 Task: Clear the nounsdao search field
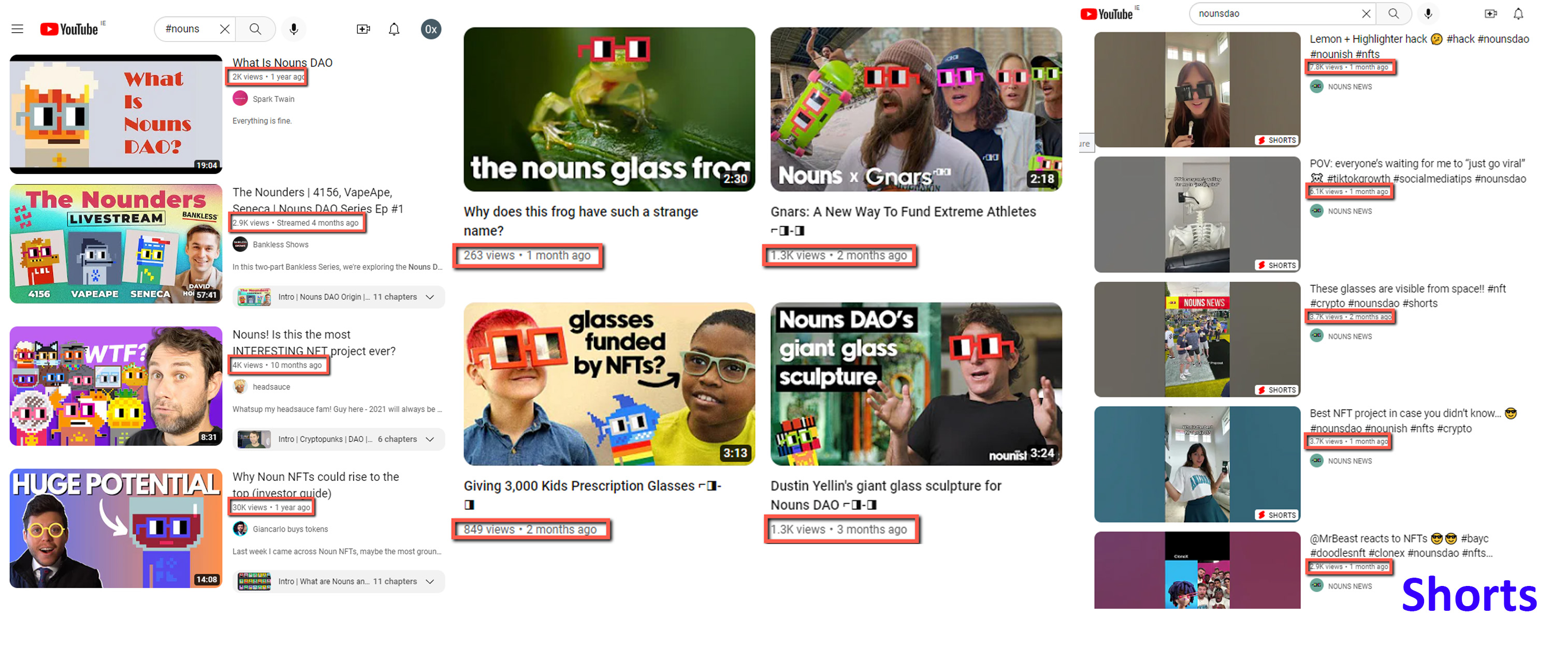pos(1366,13)
